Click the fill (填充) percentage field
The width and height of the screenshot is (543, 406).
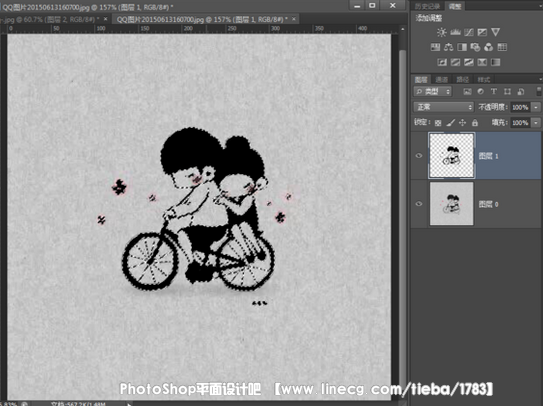(x=520, y=123)
